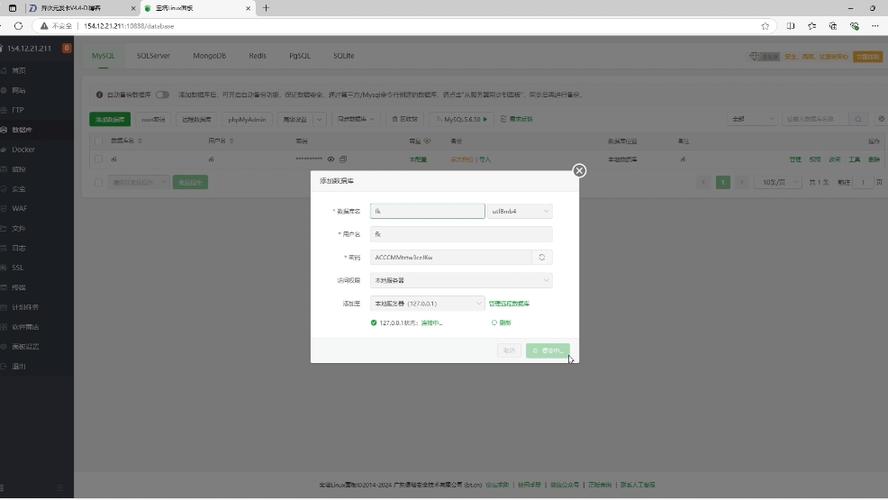
Task: Check the select-all checkbox in table header
Action: coord(99,140)
